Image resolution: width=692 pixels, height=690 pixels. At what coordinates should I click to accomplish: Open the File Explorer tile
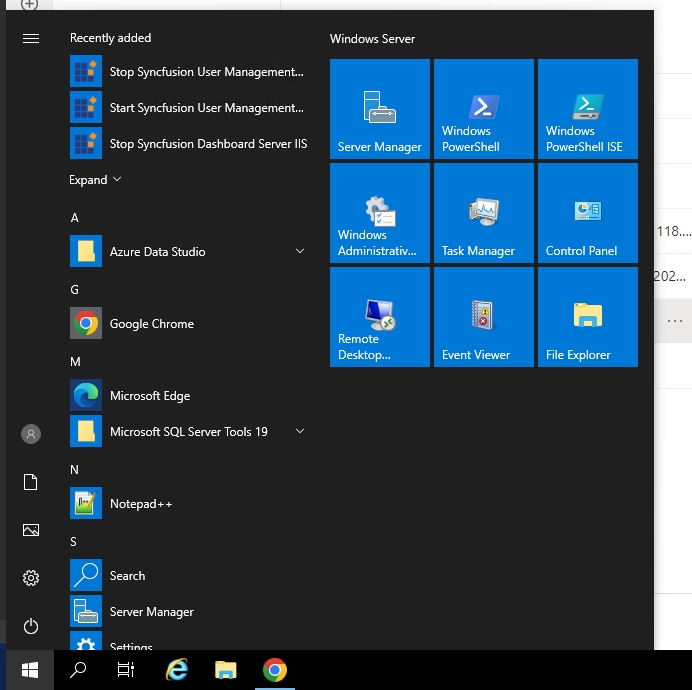pos(588,317)
